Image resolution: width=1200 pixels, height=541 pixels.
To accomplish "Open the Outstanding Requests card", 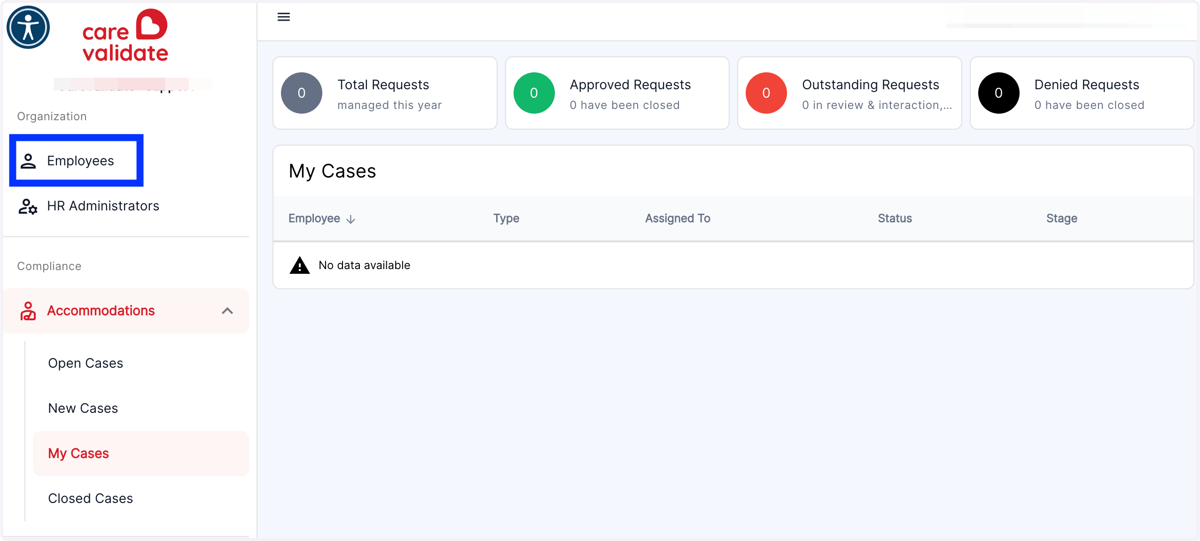I will tap(849, 93).
